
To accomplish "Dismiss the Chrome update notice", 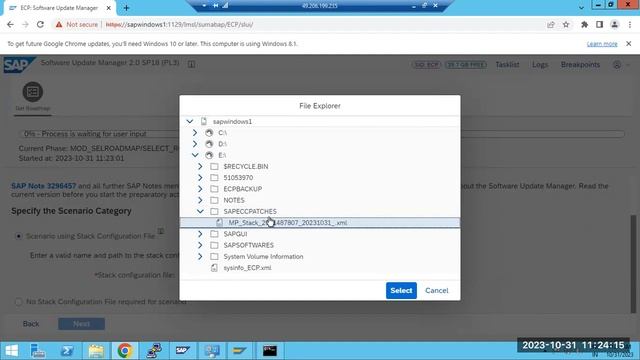I will tap(629, 43).
